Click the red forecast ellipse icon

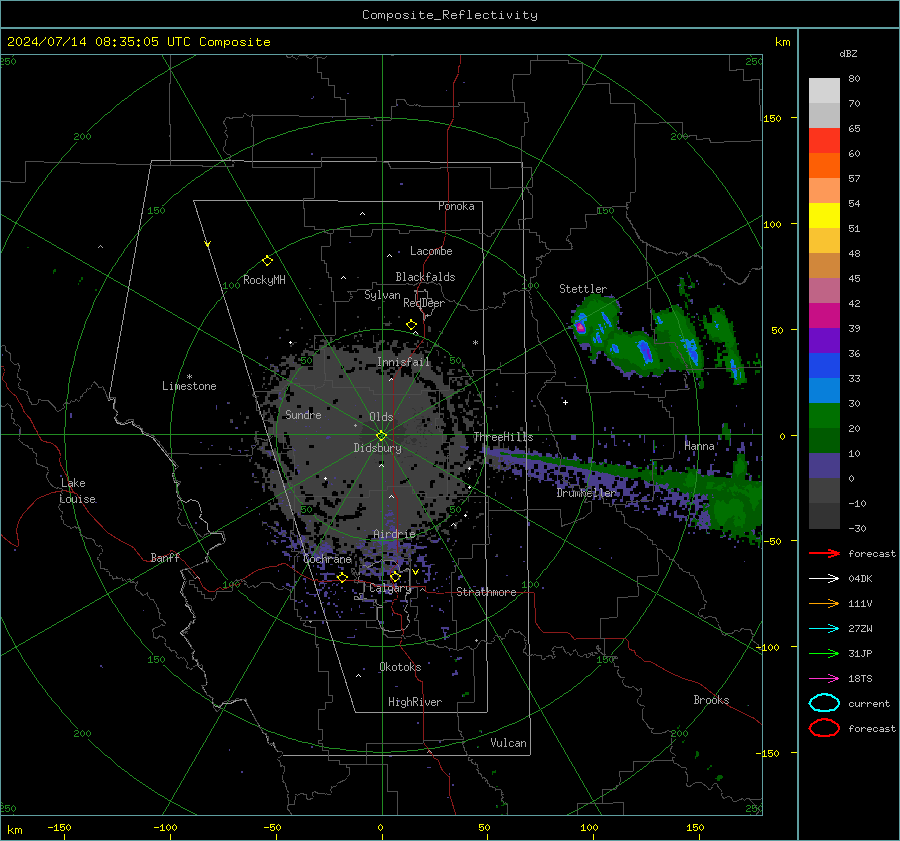point(824,728)
